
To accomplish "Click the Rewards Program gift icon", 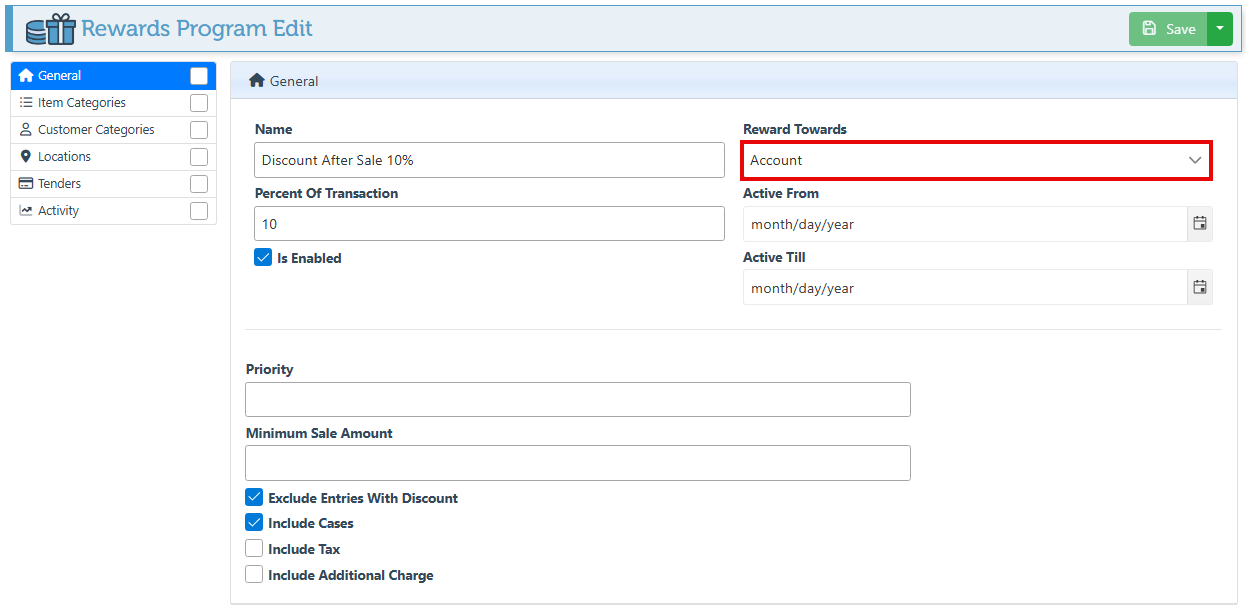I will 50,29.
